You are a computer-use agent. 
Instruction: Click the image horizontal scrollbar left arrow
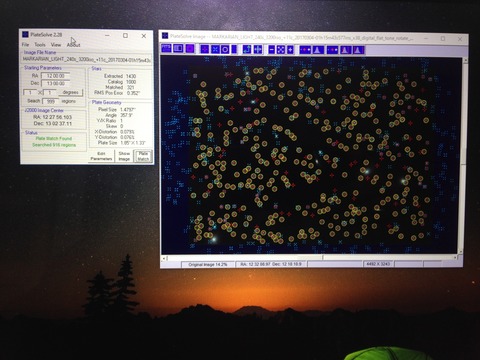163,258
